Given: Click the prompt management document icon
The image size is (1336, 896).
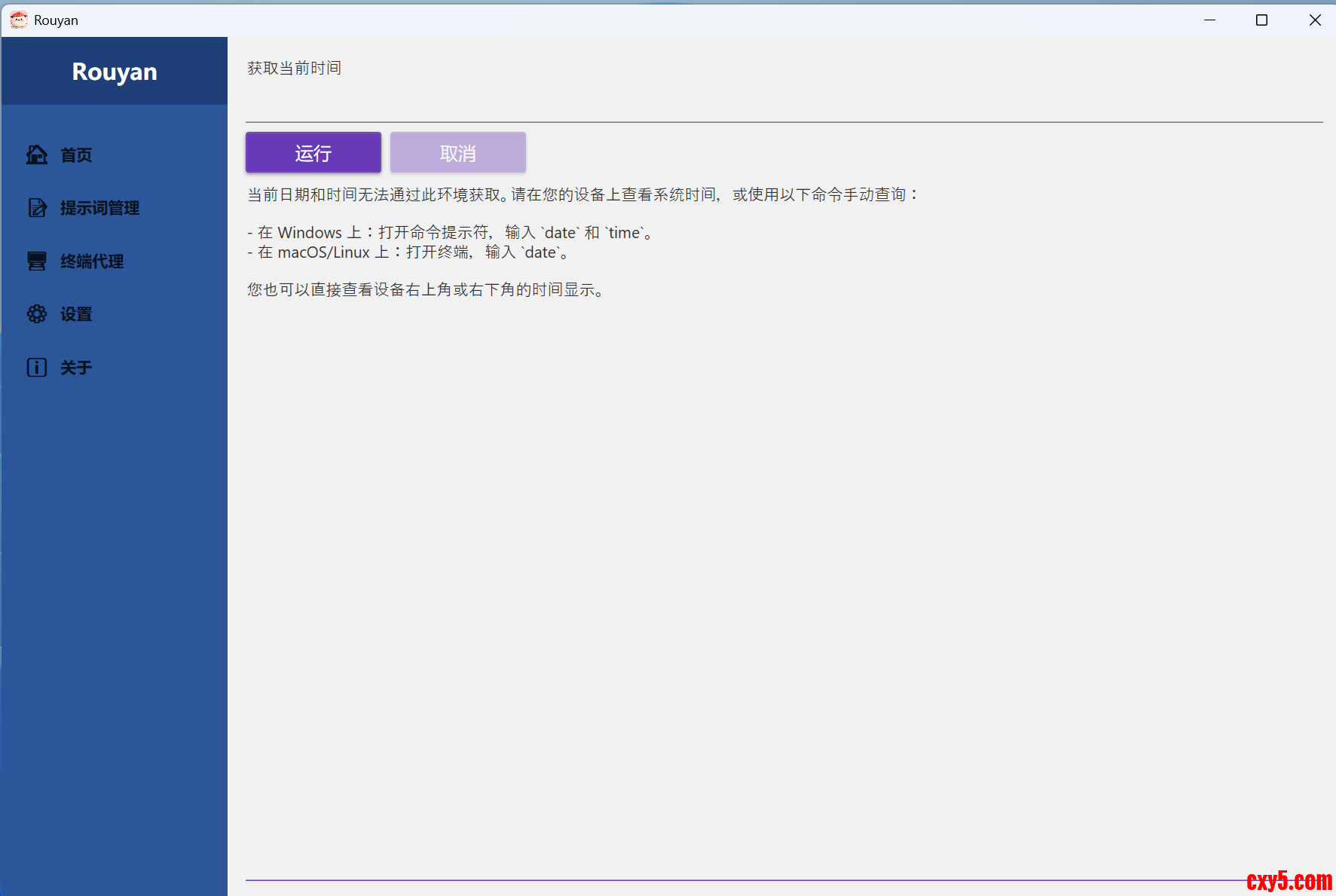Looking at the screenshot, I should [37, 208].
